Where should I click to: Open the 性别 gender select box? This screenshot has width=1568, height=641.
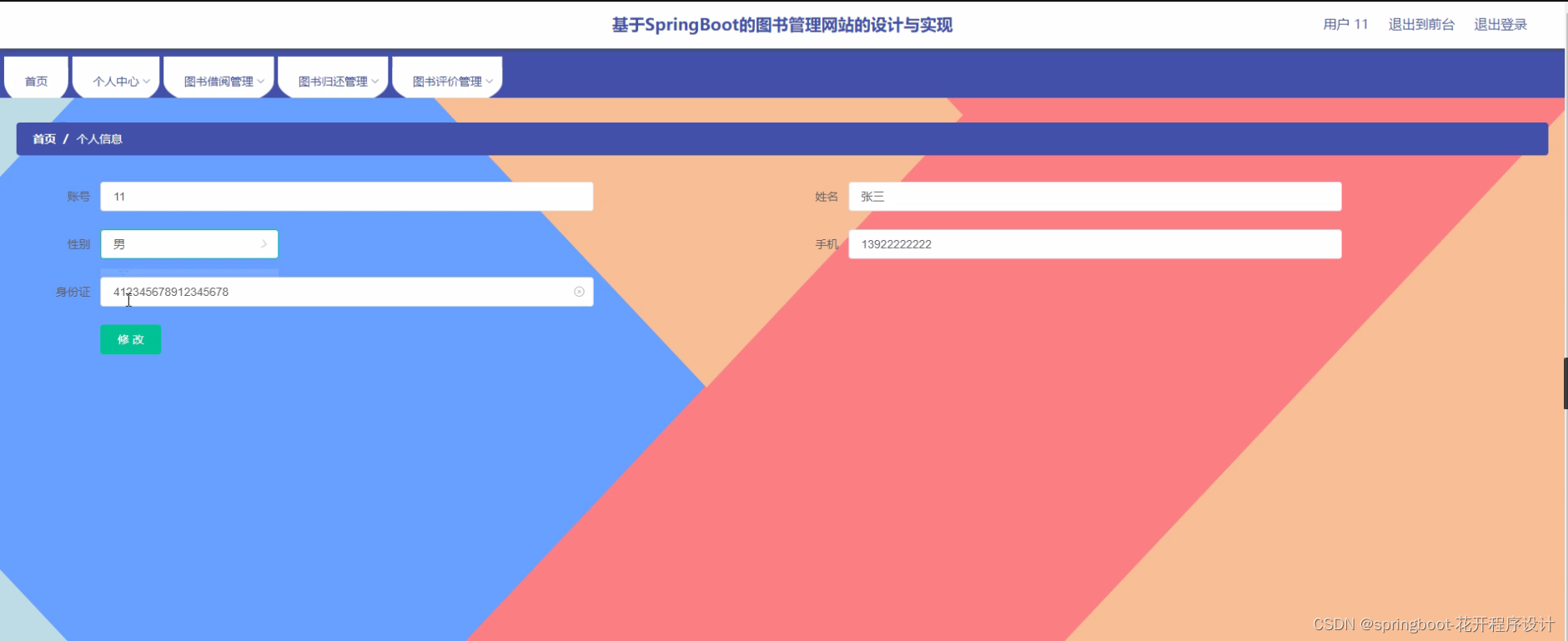click(x=183, y=243)
